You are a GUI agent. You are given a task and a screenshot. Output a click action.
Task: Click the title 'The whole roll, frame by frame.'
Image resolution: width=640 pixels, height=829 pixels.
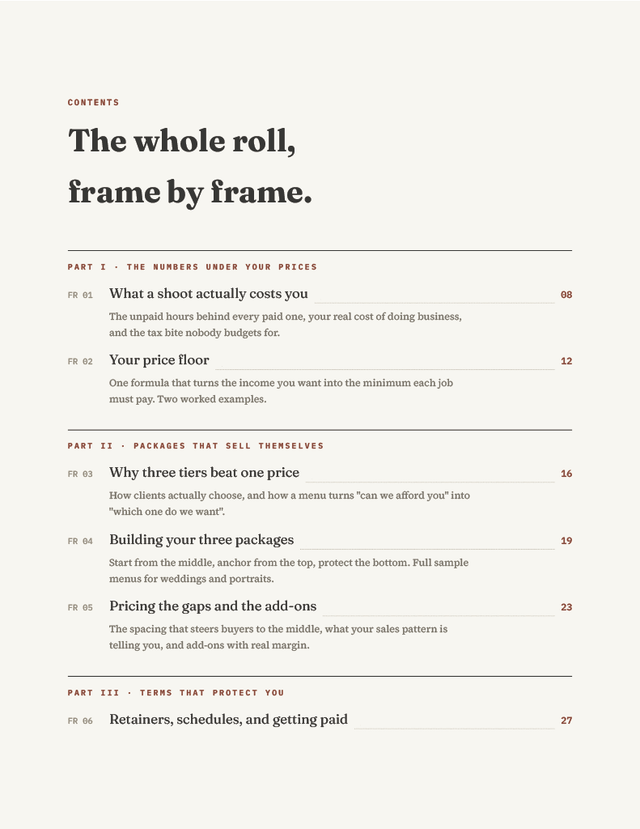[x=190, y=166]
